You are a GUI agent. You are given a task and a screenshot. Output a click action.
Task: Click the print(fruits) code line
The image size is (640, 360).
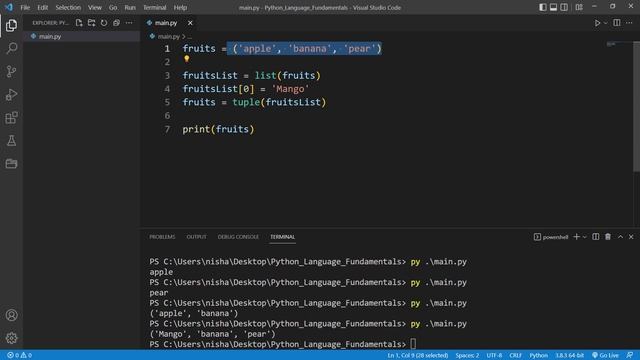pyautogui.click(x=218, y=129)
